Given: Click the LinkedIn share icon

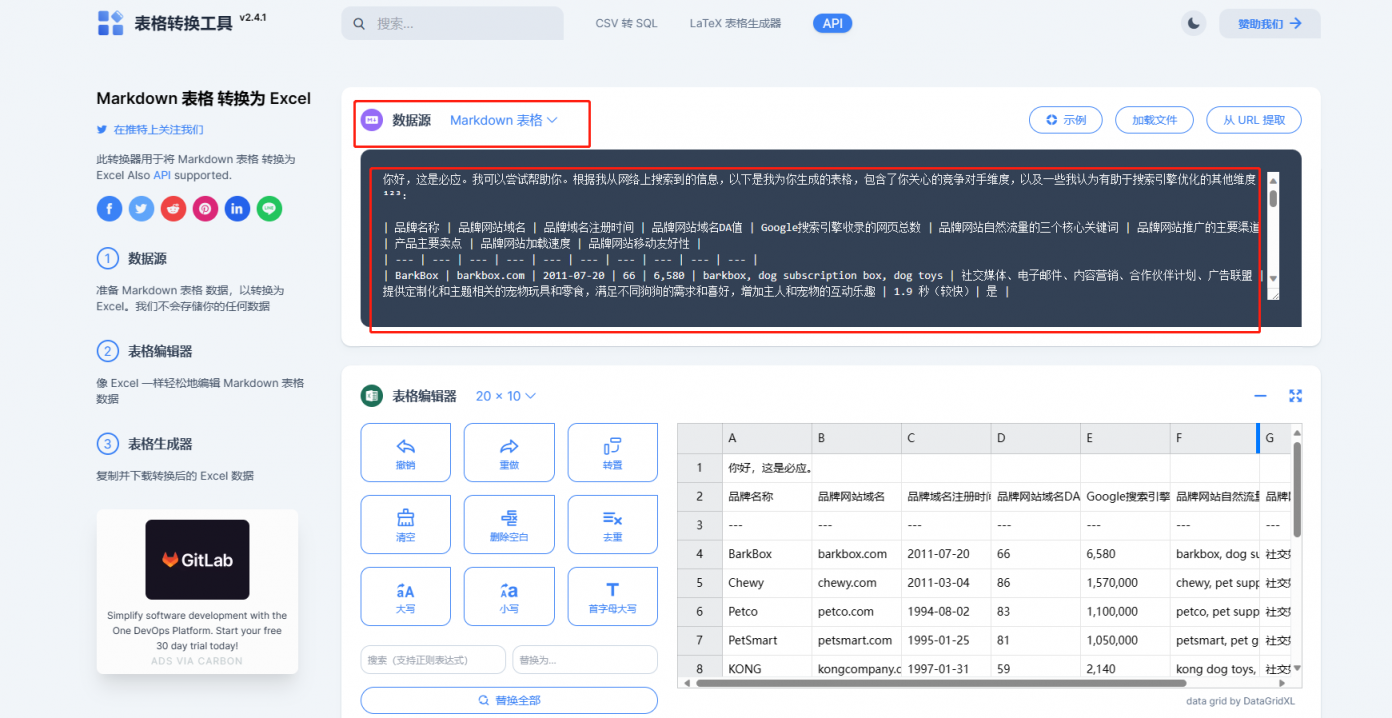Looking at the screenshot, I should click(237, 208).
